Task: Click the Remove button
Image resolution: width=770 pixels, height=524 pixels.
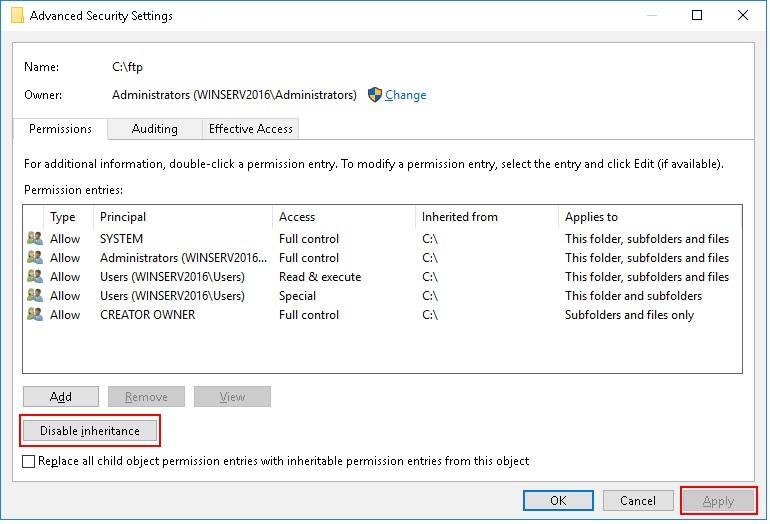Action: pos(146,396)
